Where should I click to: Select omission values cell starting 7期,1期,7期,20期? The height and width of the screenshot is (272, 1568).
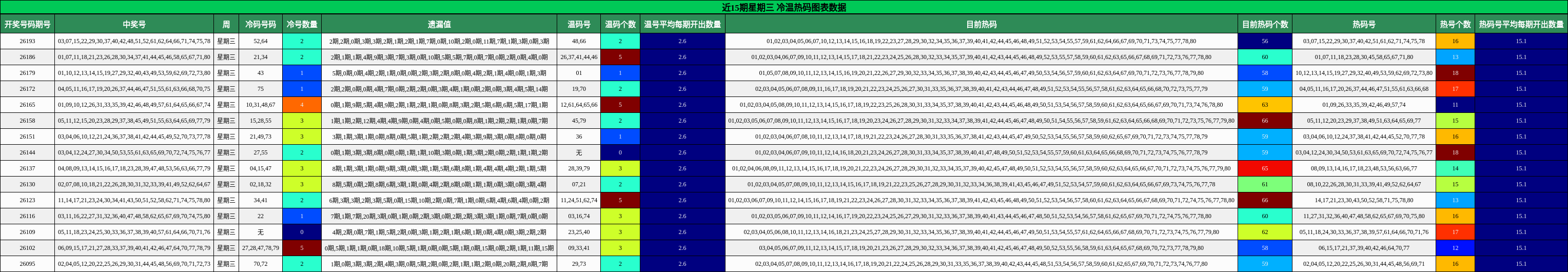coord(439,216)
